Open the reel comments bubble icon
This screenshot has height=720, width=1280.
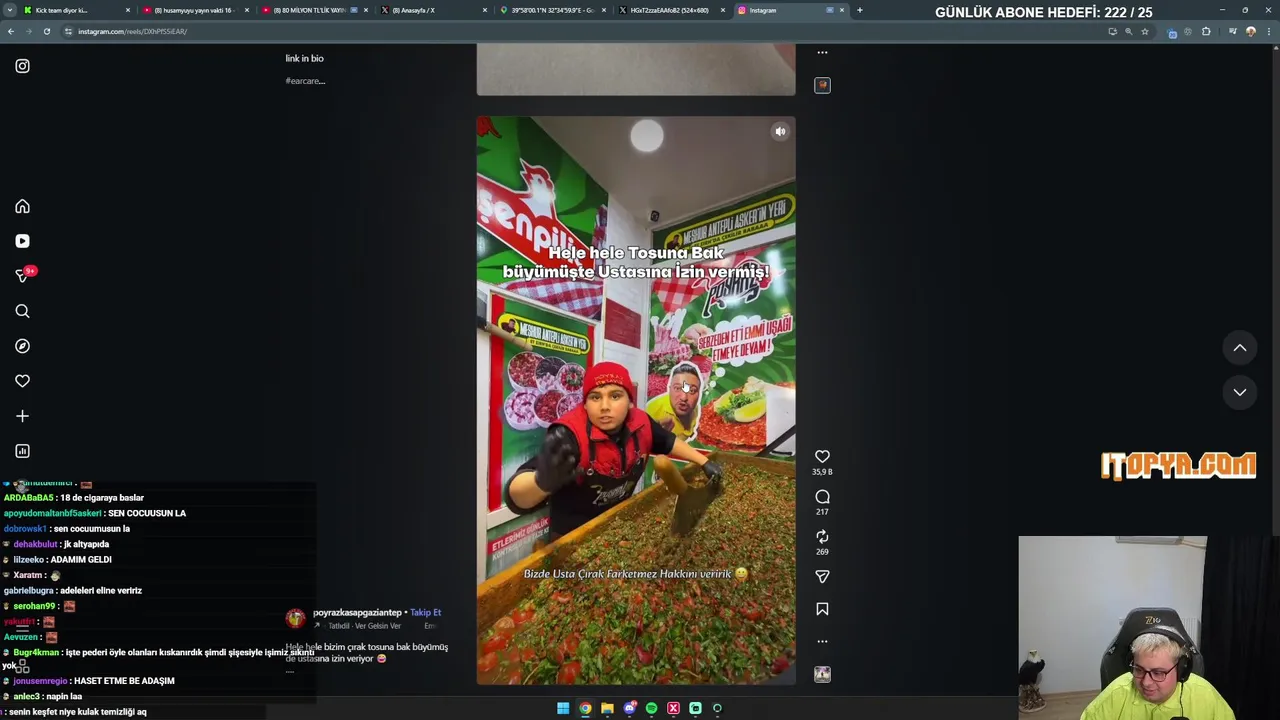822,497
